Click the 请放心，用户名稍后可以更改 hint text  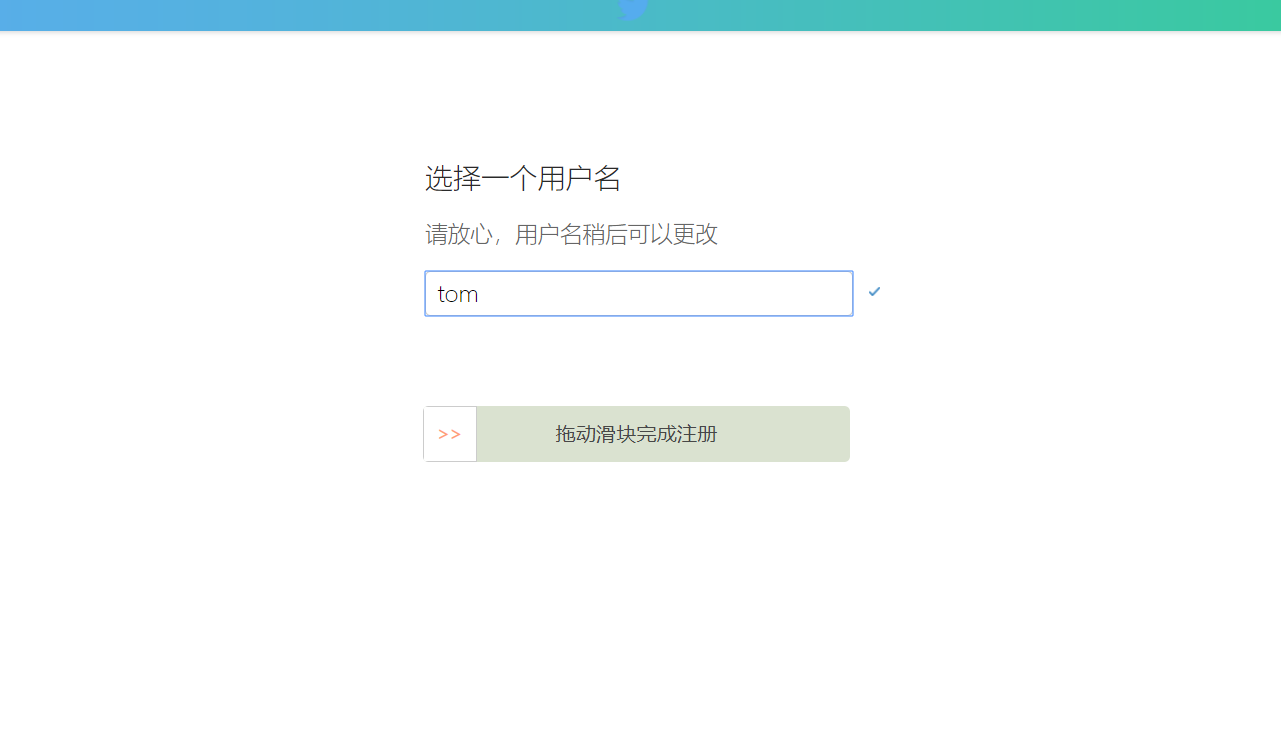[x=571, y=235]
